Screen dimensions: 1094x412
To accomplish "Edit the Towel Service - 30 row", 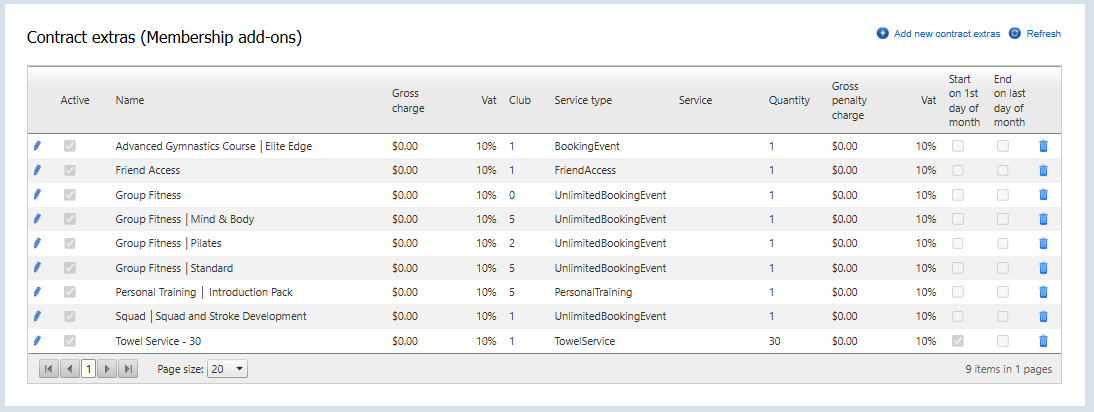I will [37, 340].
